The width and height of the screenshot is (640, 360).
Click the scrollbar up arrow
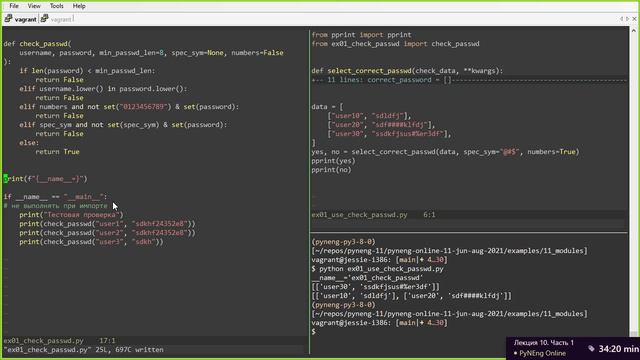(633, 31)
